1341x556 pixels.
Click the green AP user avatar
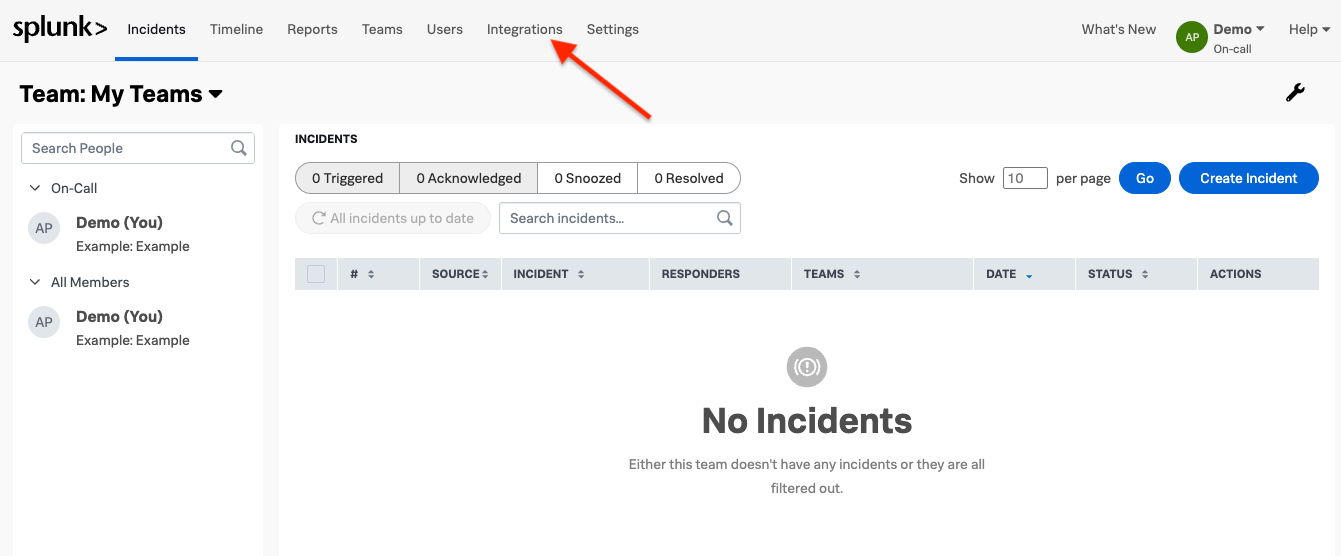tap(1191, 37)
